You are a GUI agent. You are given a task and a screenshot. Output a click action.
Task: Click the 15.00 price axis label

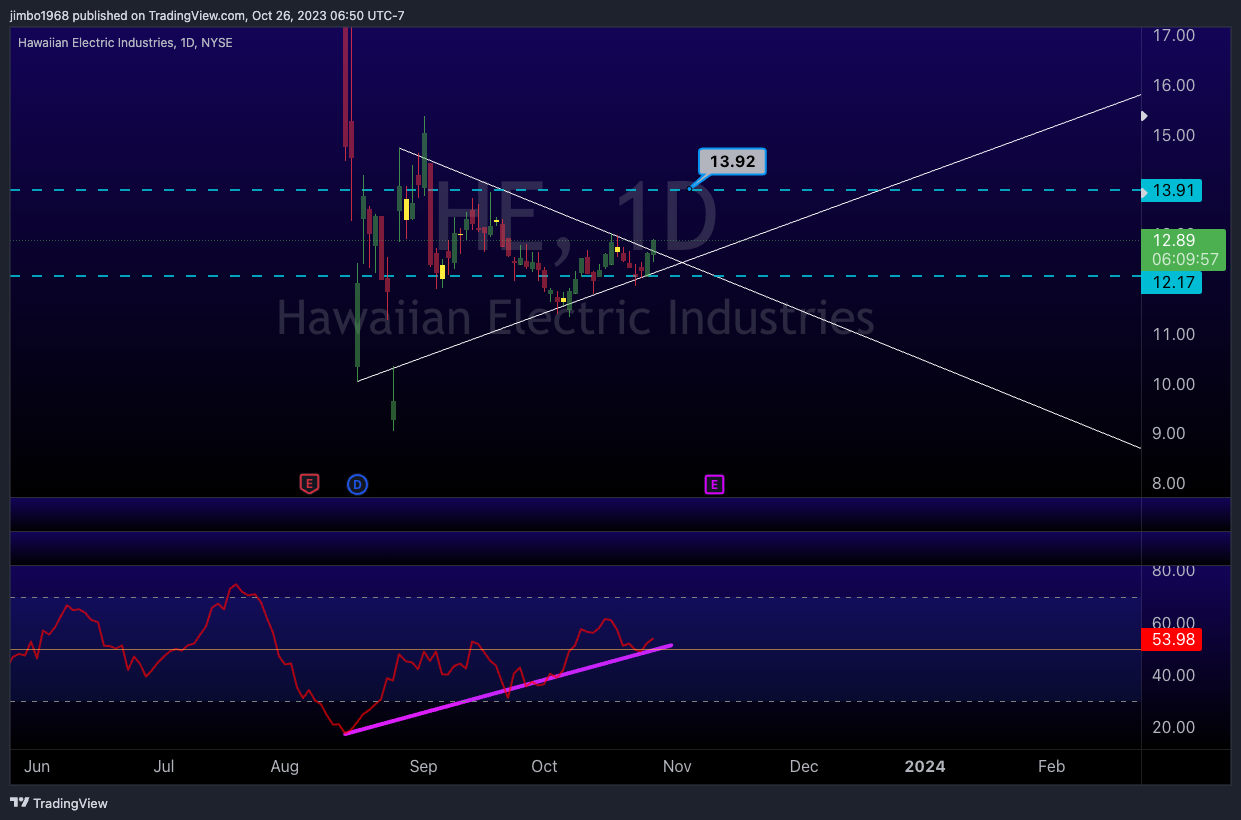click(x=1174, y=135)
